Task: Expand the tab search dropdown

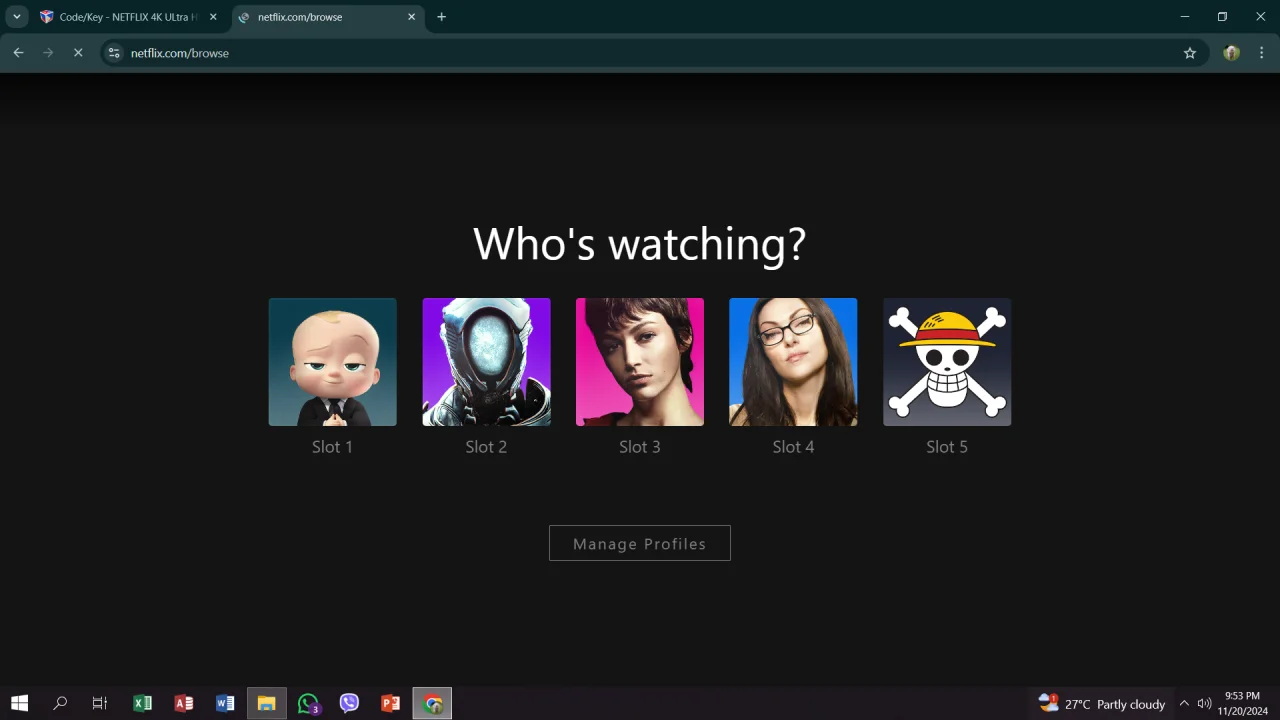Action: click(x=17, y=17)
